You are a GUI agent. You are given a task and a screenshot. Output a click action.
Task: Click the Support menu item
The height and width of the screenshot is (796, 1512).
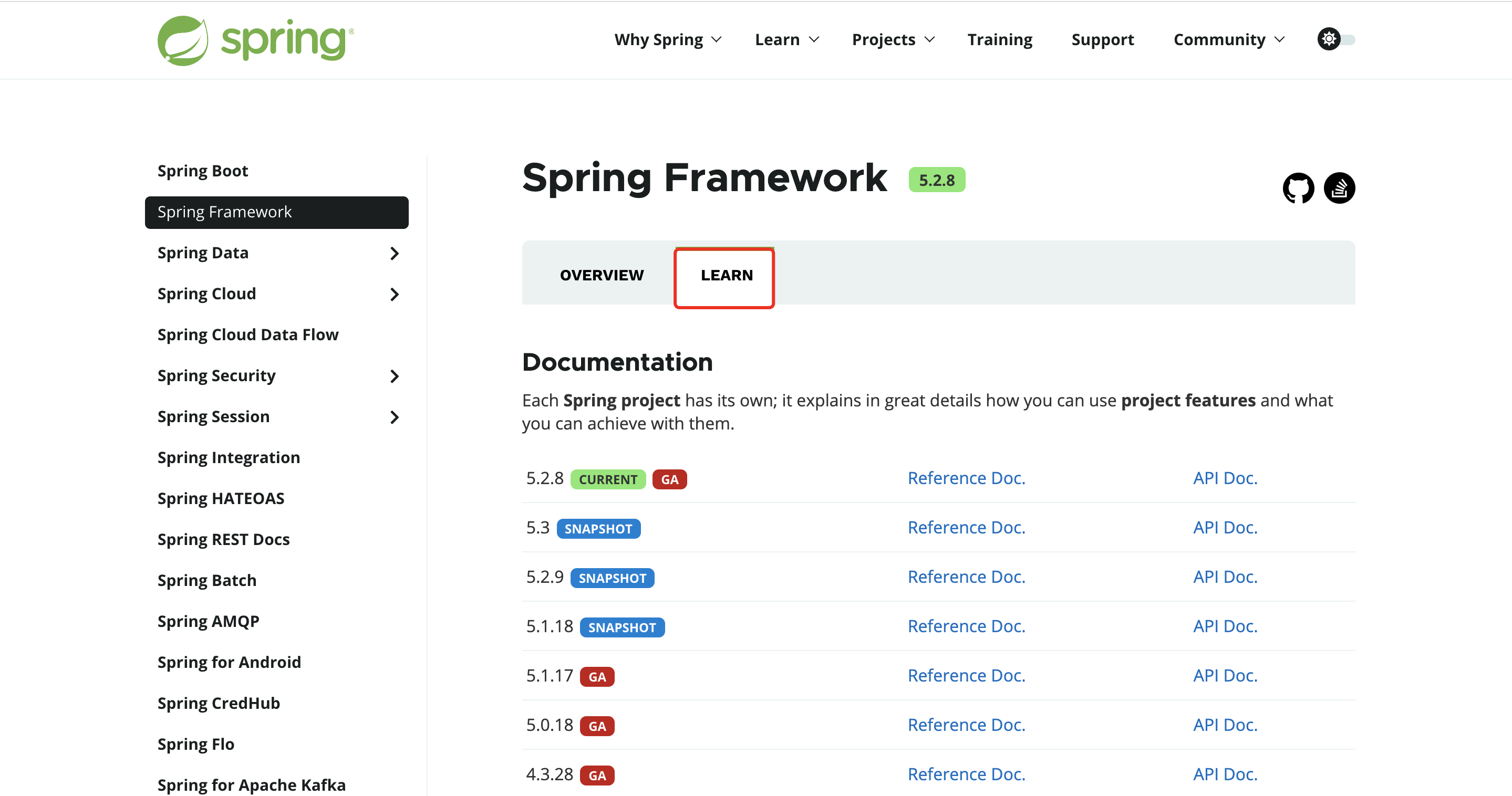(1102, 39)
